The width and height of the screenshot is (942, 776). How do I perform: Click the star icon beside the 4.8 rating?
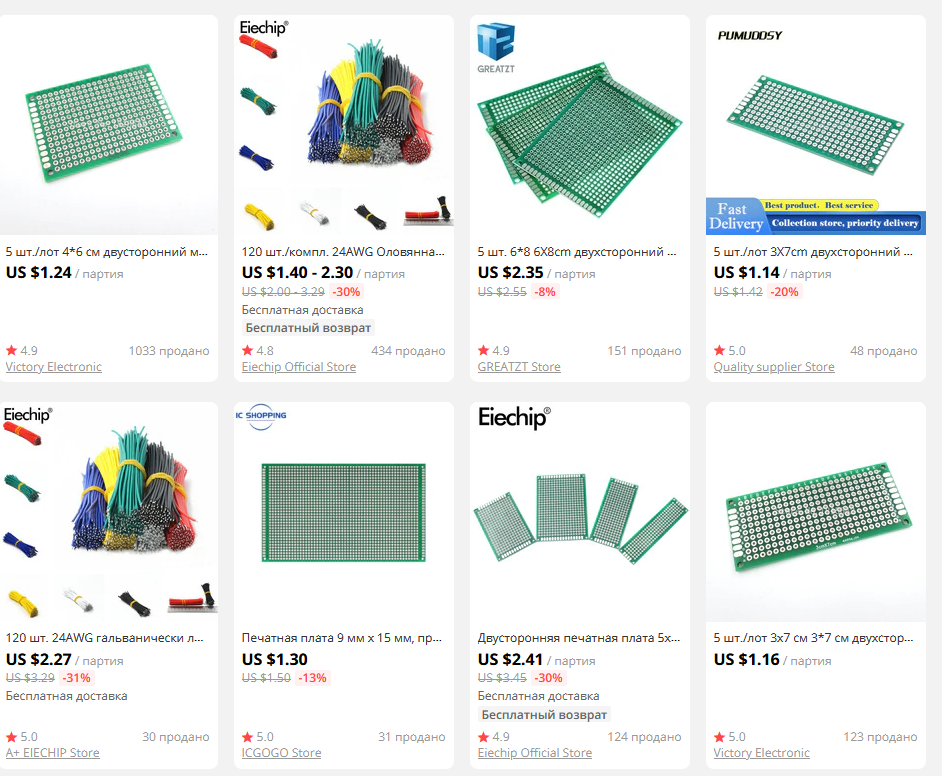tap(248, 350)
